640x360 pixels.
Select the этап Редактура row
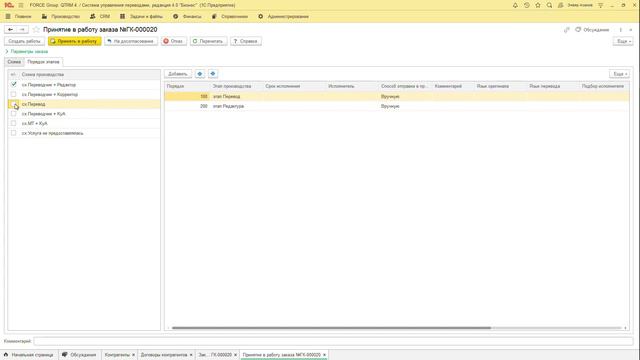click(x=397, y=106)
